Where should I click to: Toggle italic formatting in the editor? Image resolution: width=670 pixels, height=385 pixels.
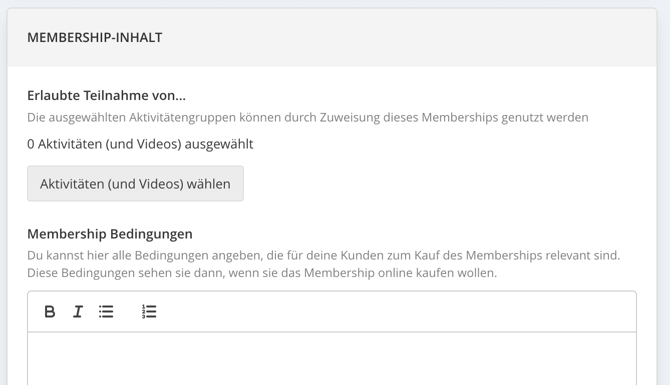(x=78, y=312)
